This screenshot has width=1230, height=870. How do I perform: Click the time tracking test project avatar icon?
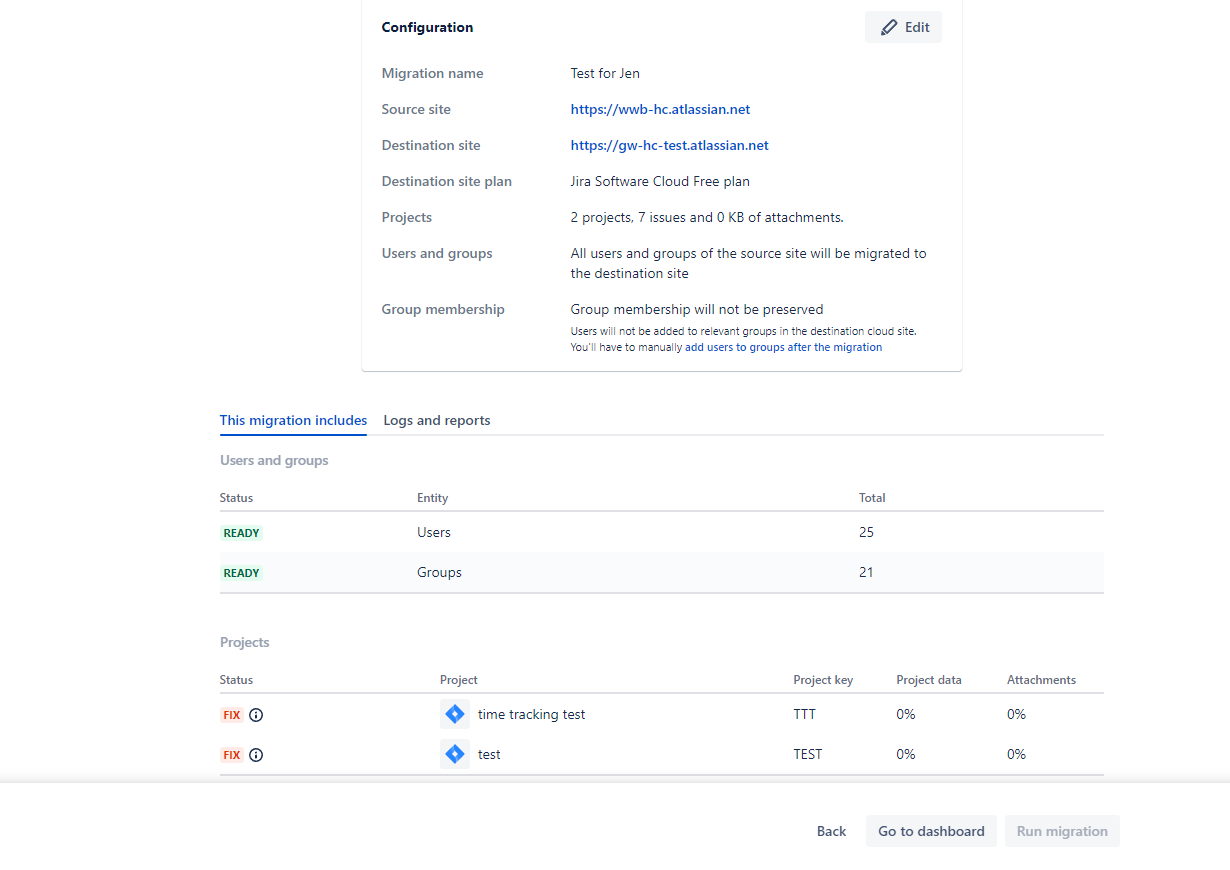click(455, 714)
